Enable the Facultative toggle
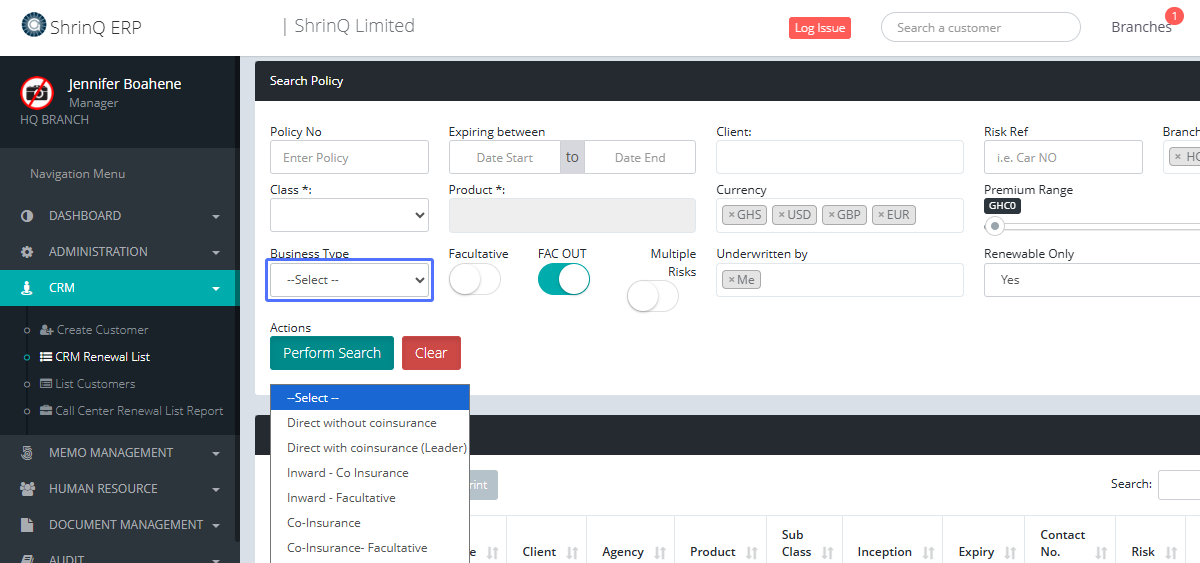1200x563 pixels. tap(474, 280)
